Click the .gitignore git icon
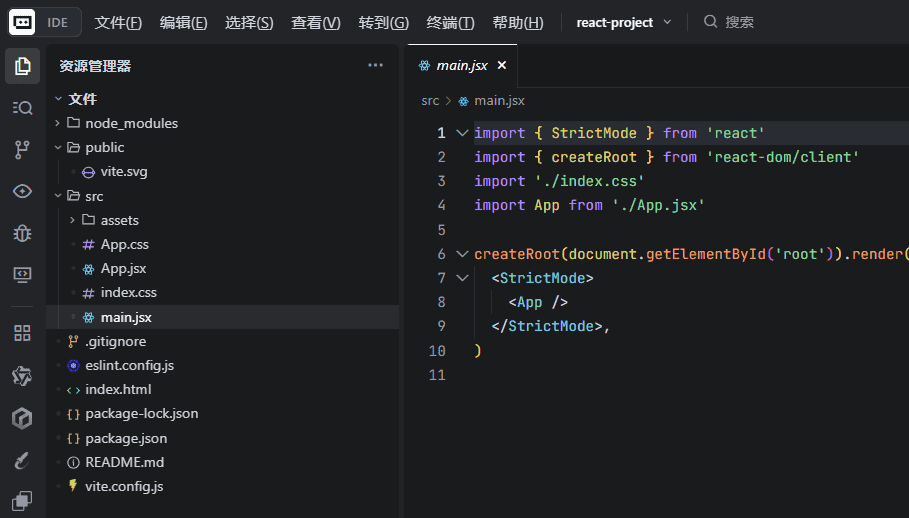 point(73,342)
